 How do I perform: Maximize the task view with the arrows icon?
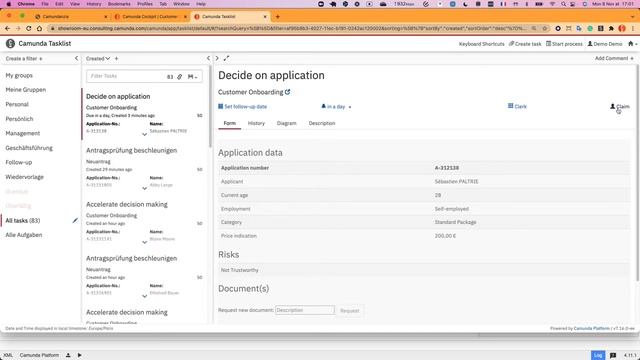pyautogui.click(x=227, y=58)
